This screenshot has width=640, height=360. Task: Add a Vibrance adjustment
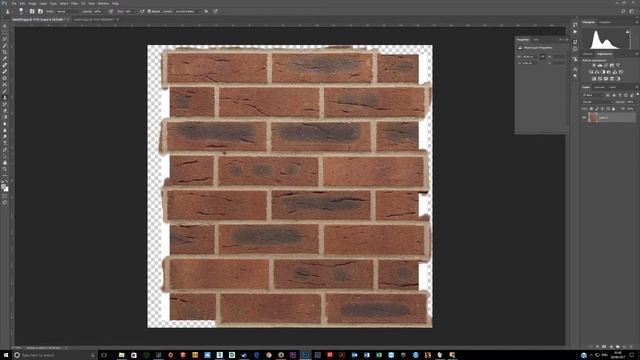pyautogui.click(x=618, y=65)
